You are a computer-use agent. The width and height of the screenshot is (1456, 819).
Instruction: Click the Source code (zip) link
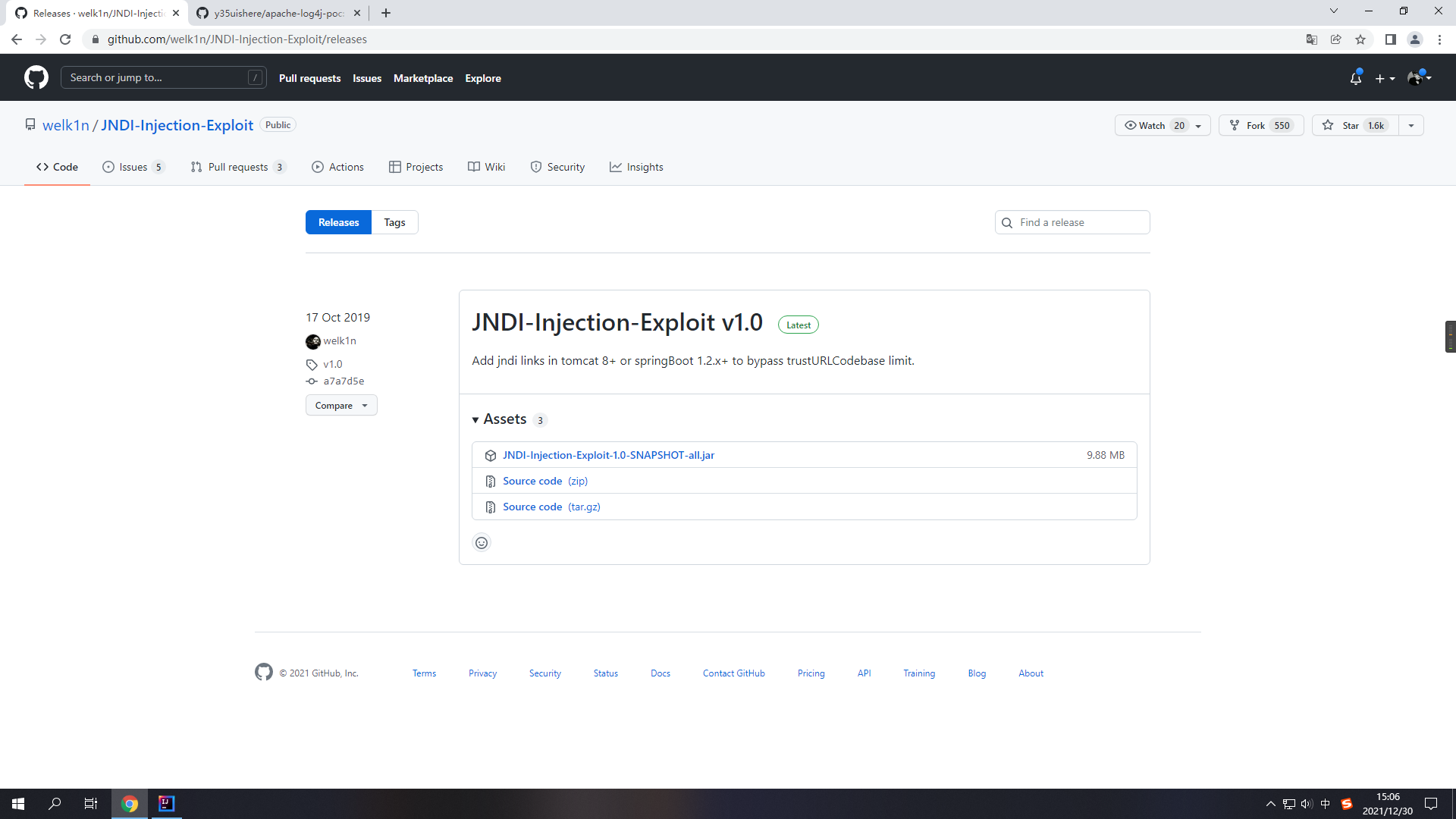(544, 481)
